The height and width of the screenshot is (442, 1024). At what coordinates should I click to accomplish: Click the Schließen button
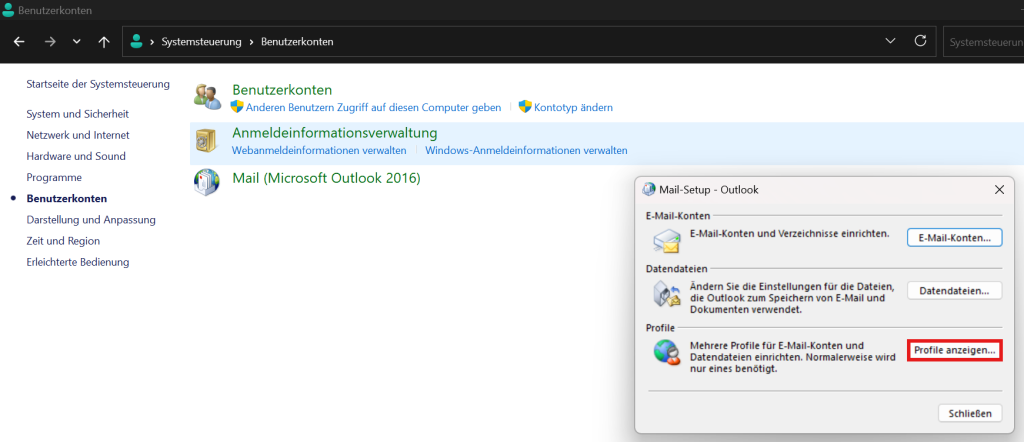tap(970, 413)
